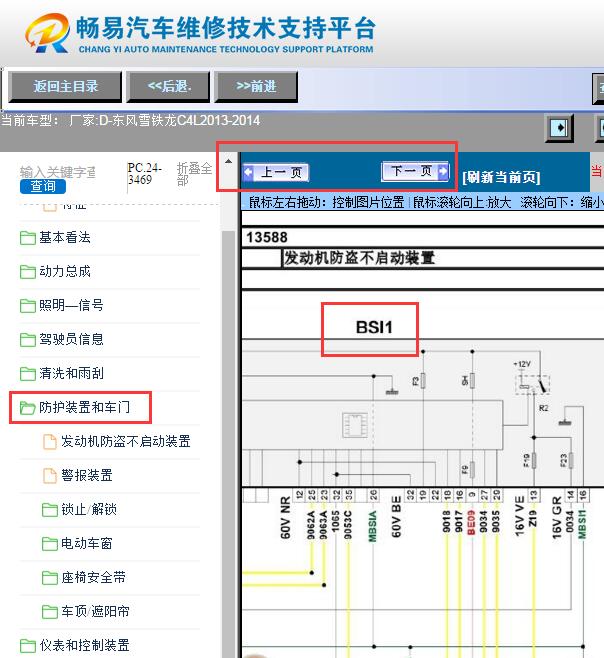Viewport: 604px width, 658px height.
Task: Expand the 动力总成 folder
Action: click(65, 272)
